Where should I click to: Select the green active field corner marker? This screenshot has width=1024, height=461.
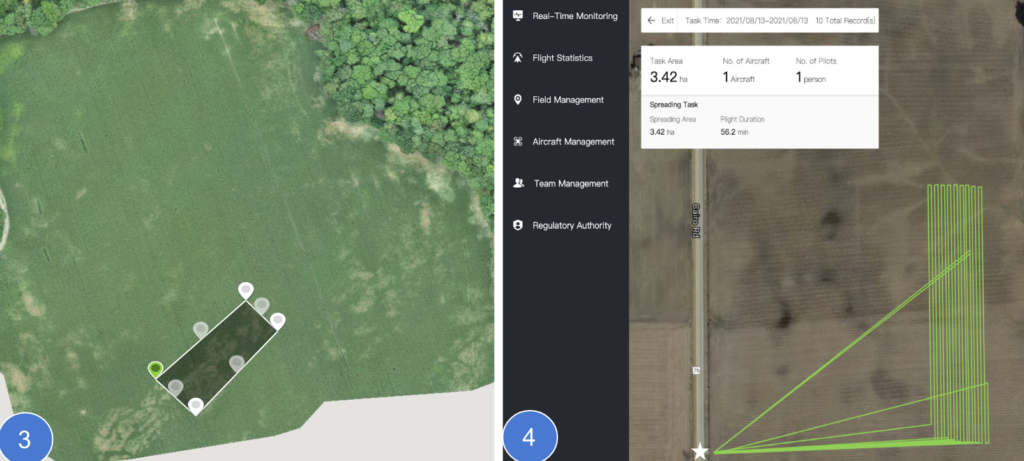pyautogui.click(x=155, y=370)
